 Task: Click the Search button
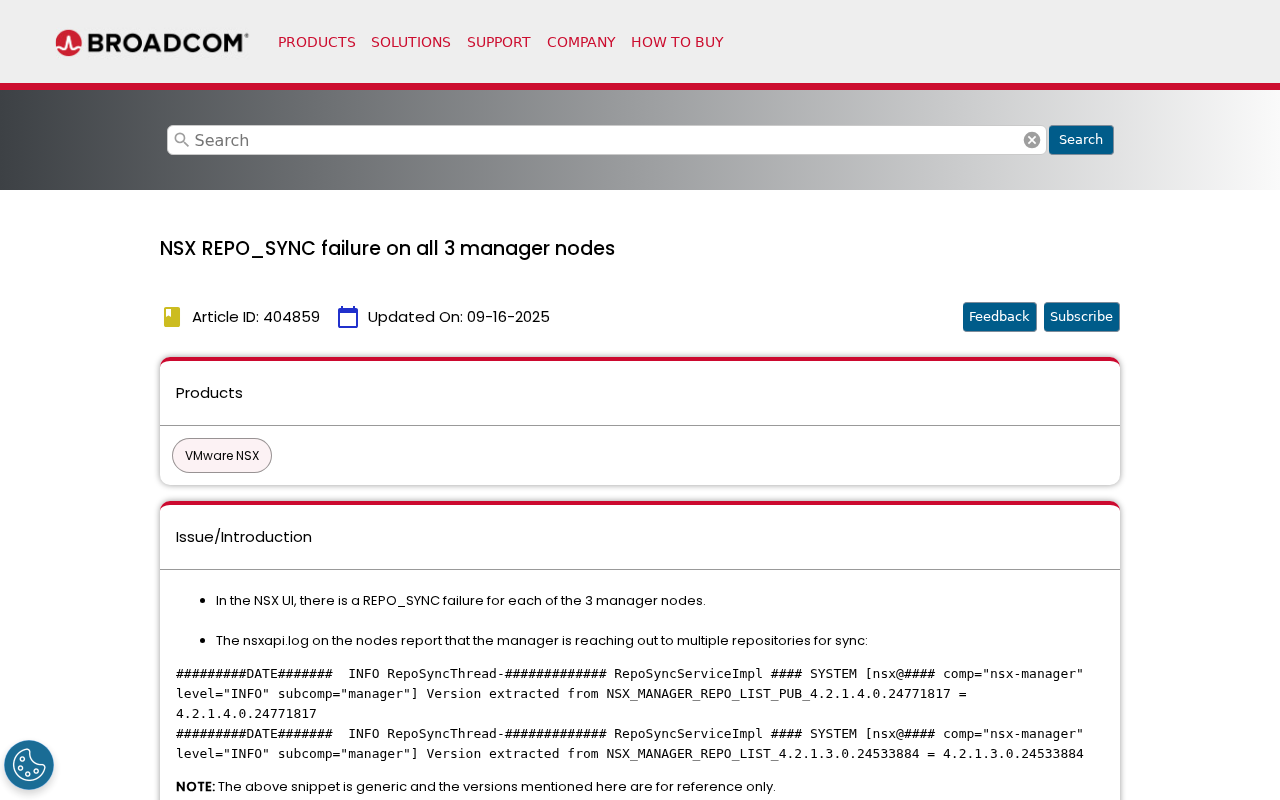1081,139
